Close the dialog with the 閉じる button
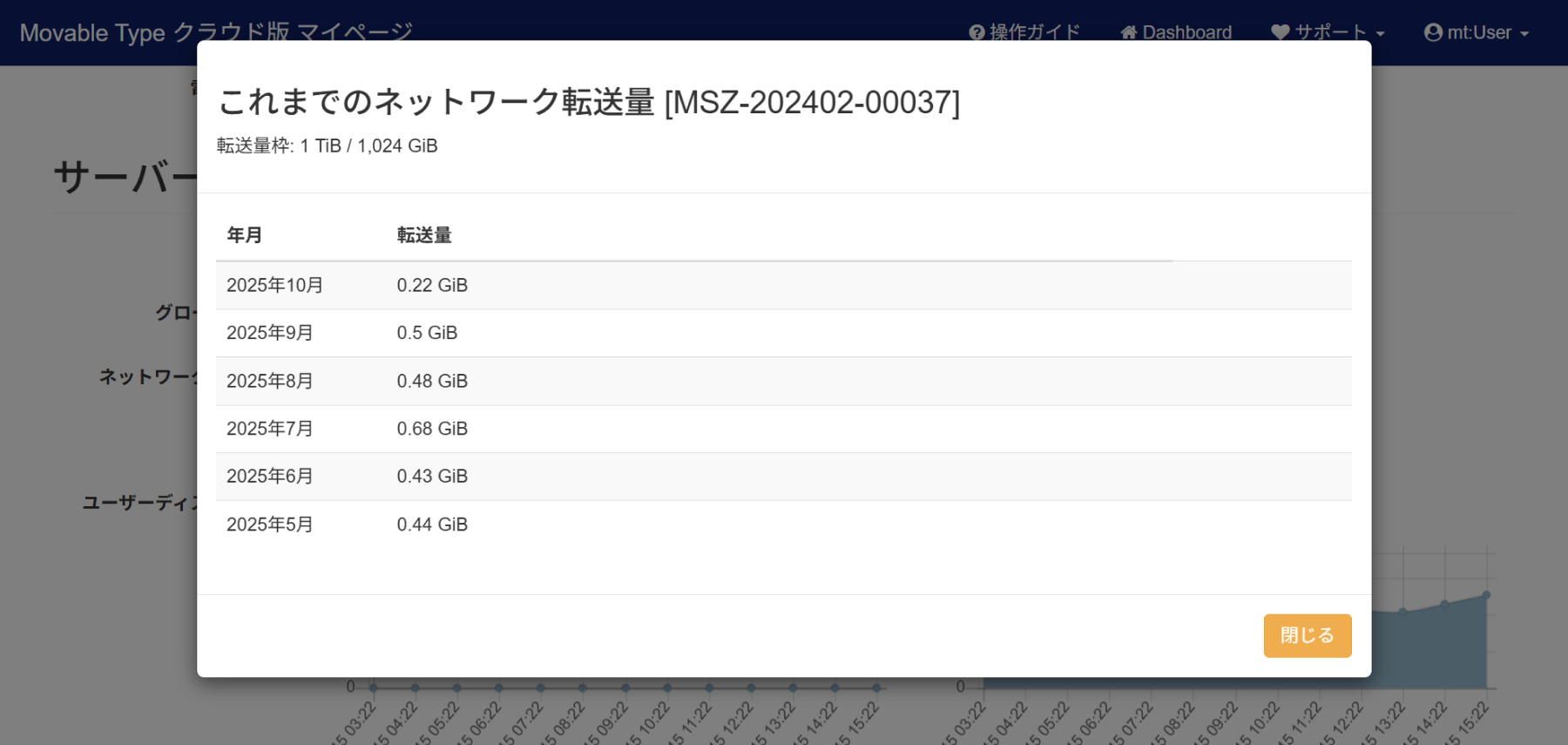 click(1307, 635)
